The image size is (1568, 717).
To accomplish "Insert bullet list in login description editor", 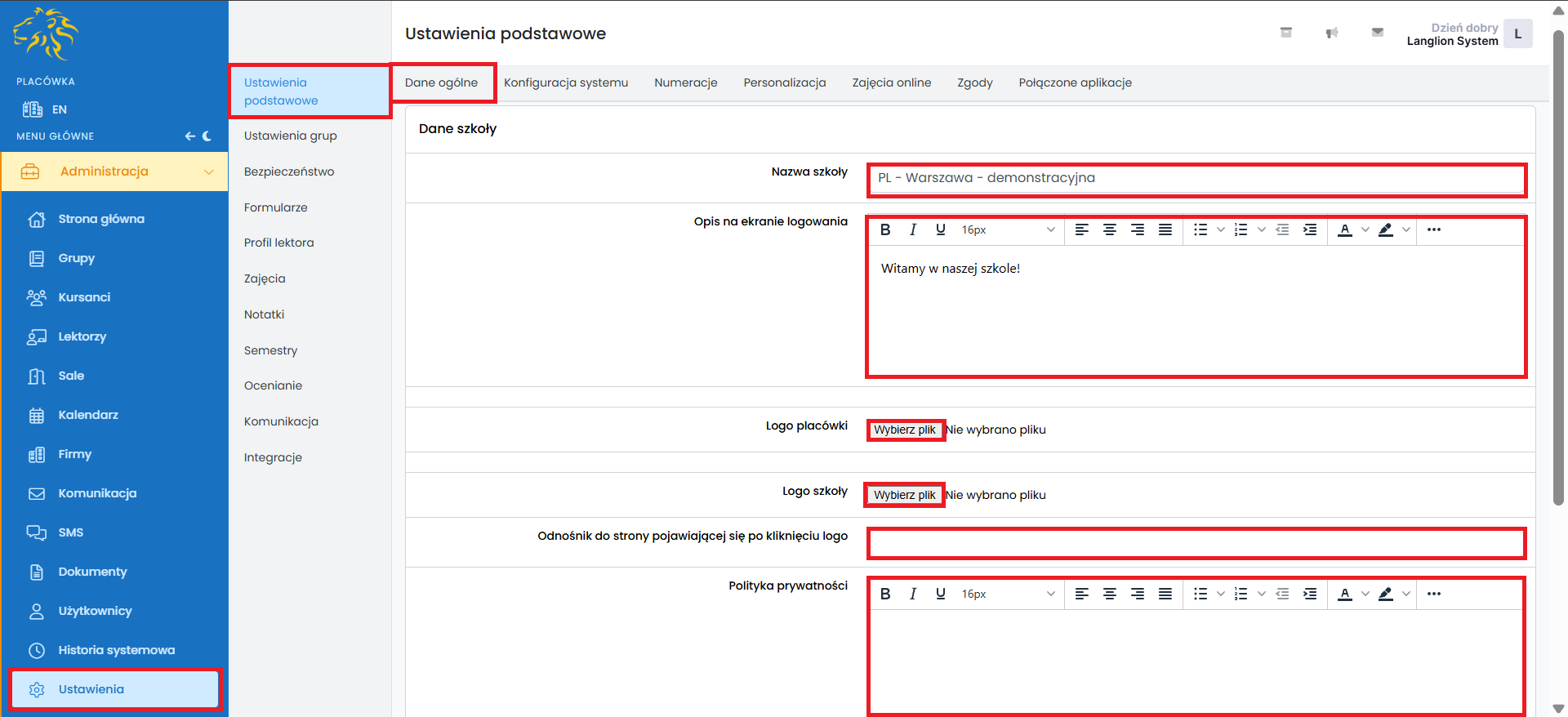I will pyautogui.click(x=1200, y=230).
